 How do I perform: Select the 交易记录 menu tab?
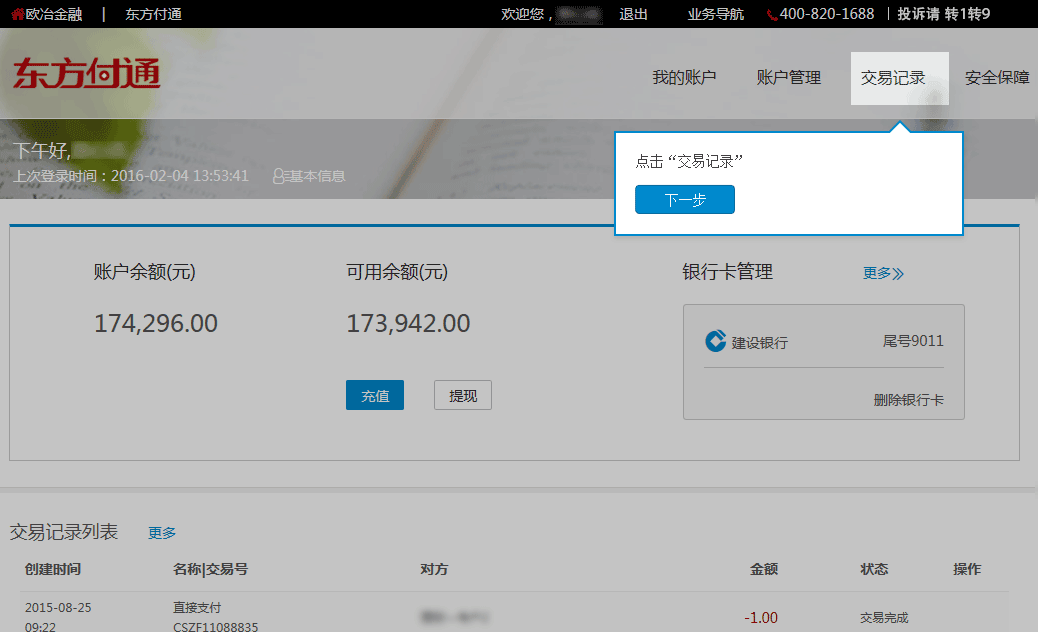point(900,78)
